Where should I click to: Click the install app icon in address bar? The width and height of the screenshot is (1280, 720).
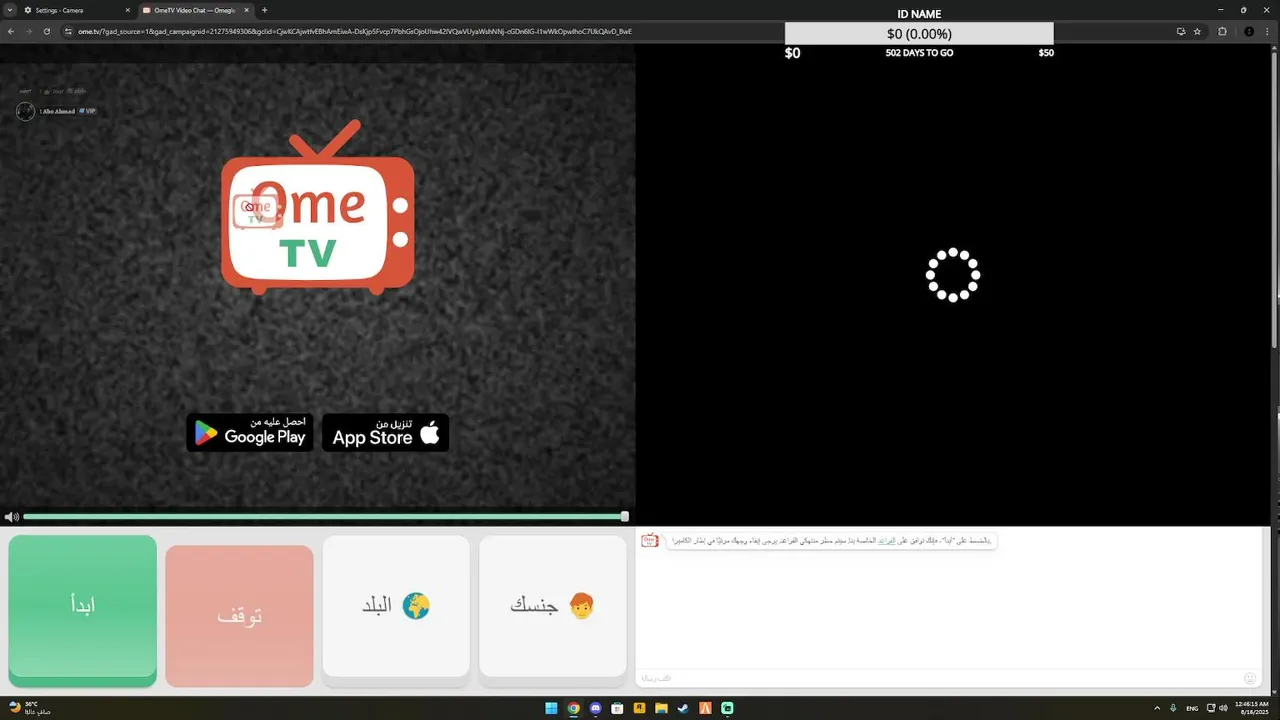(1181, 31)
